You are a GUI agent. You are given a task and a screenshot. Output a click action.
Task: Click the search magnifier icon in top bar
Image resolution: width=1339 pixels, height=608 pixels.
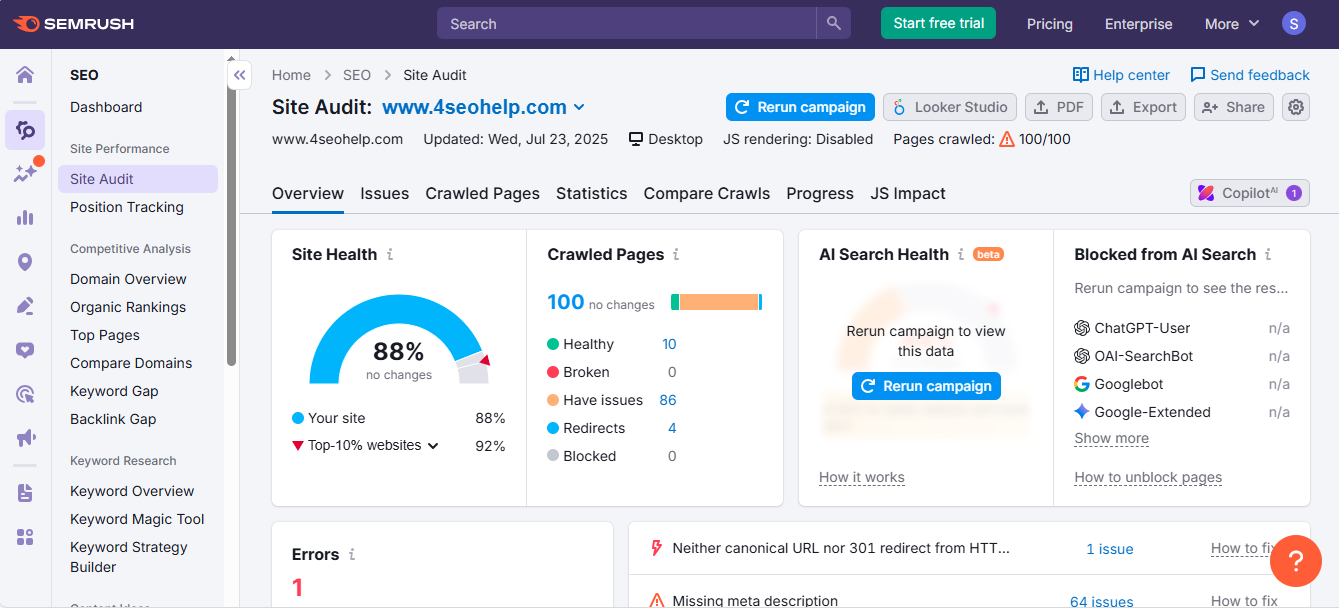pos(833,23)
